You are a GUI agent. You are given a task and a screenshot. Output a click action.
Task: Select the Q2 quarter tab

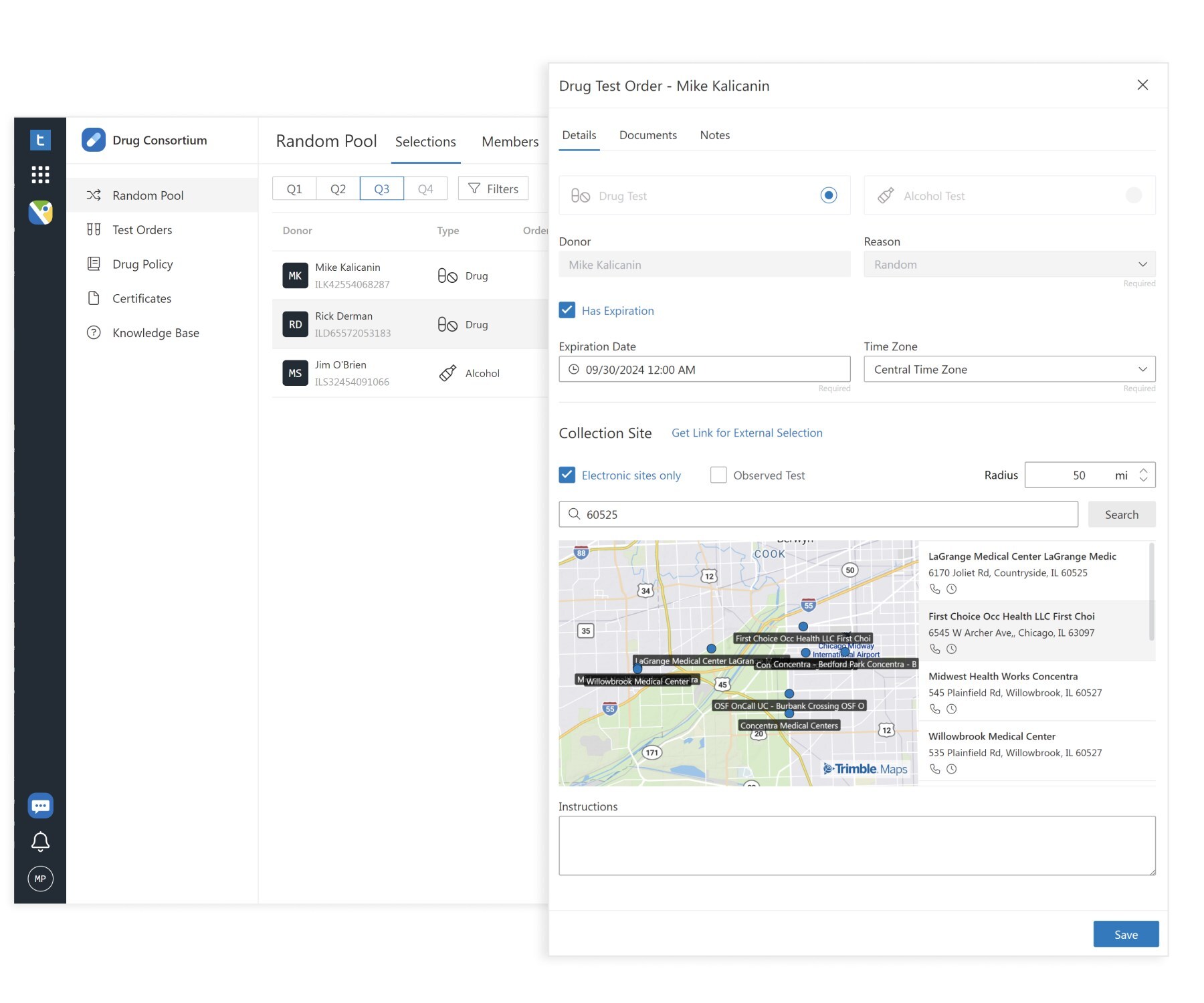click(x=338, y=189)
